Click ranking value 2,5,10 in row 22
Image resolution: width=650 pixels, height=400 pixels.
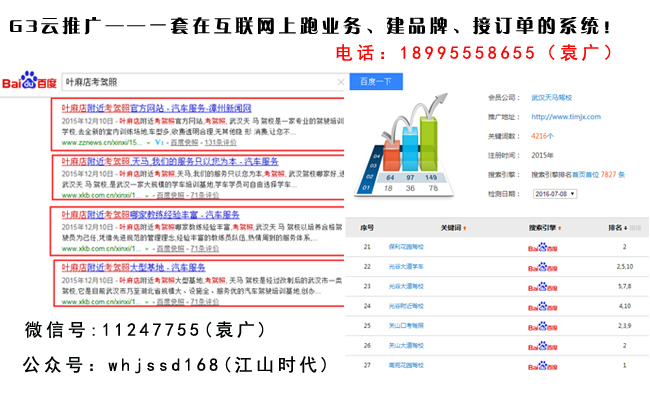[x=625, y=267]
